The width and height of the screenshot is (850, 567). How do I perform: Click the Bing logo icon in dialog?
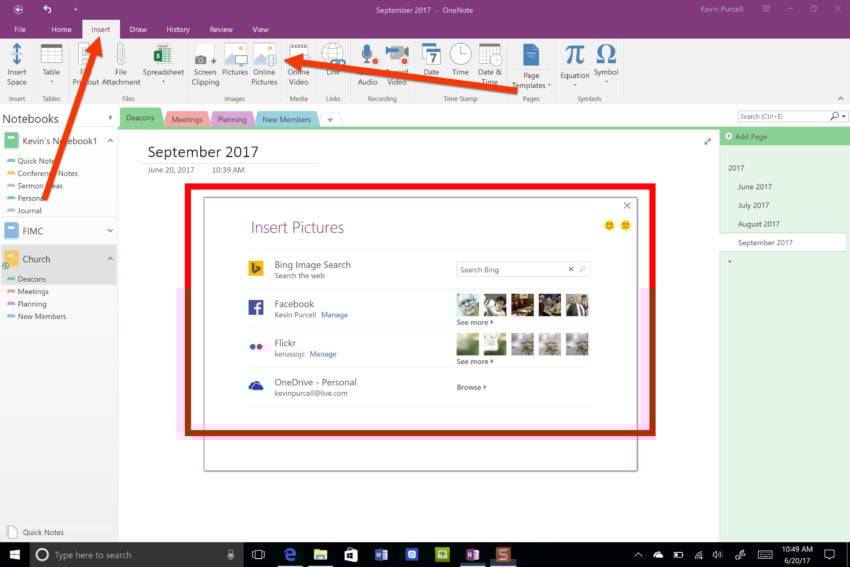[256, 268]
